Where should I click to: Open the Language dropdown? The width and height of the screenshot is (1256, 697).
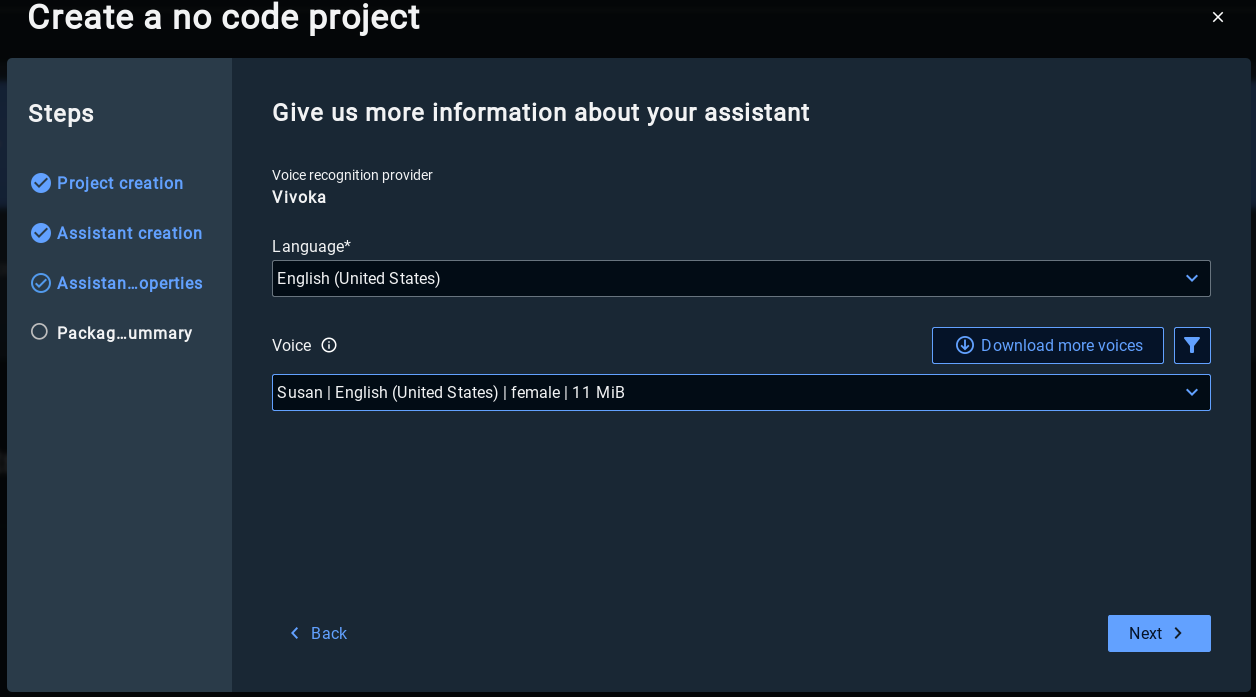(x=740, y=278)
